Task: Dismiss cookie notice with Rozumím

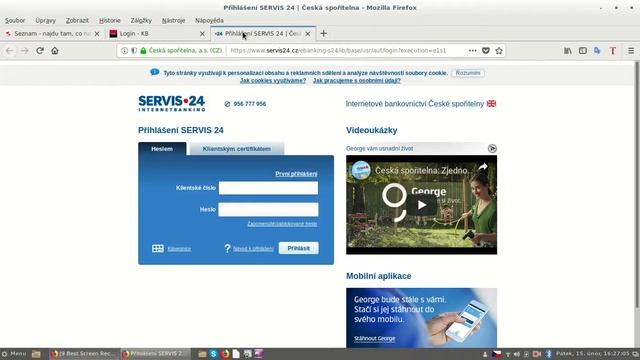Action: pyautogui.click(x=468, y=73)
